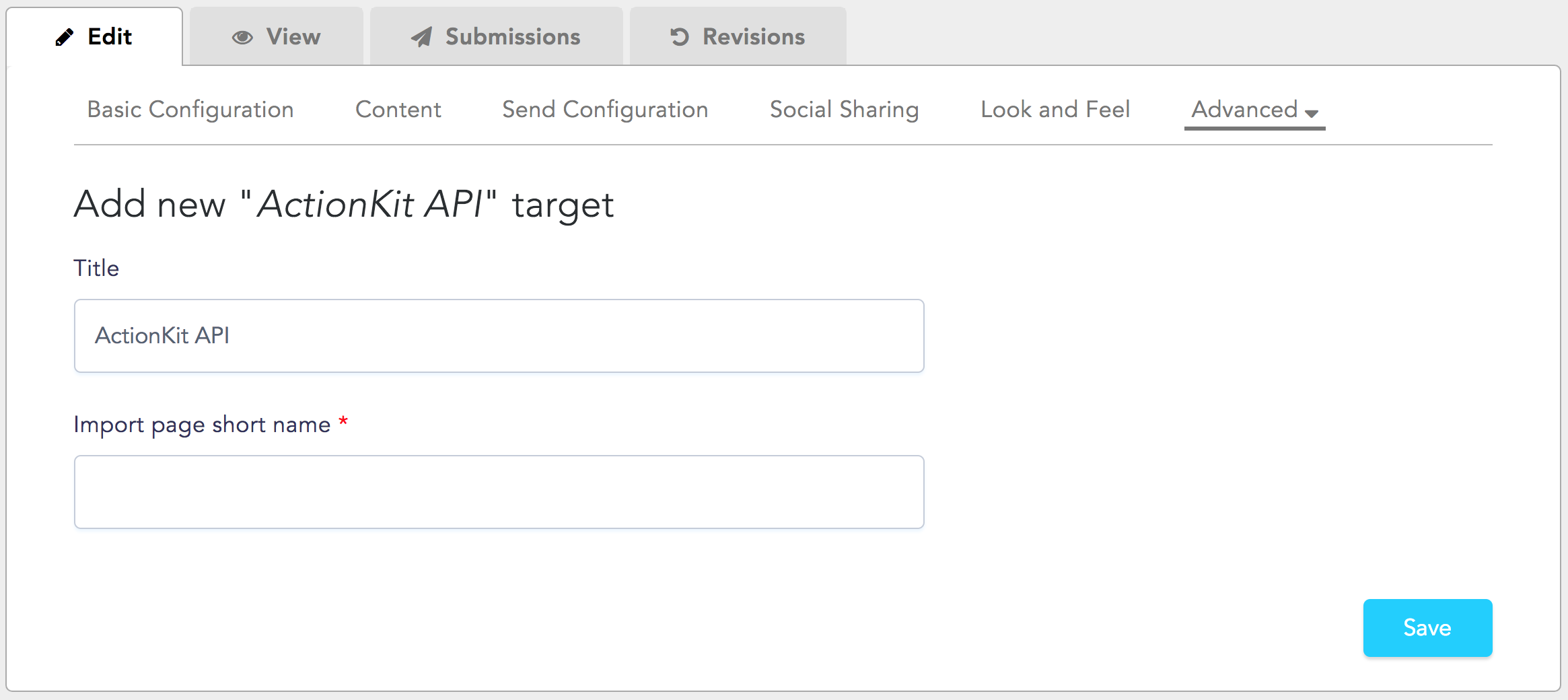Open Social Sharing section
This screenshot has height=700, width=1568.
pos(845,110)
